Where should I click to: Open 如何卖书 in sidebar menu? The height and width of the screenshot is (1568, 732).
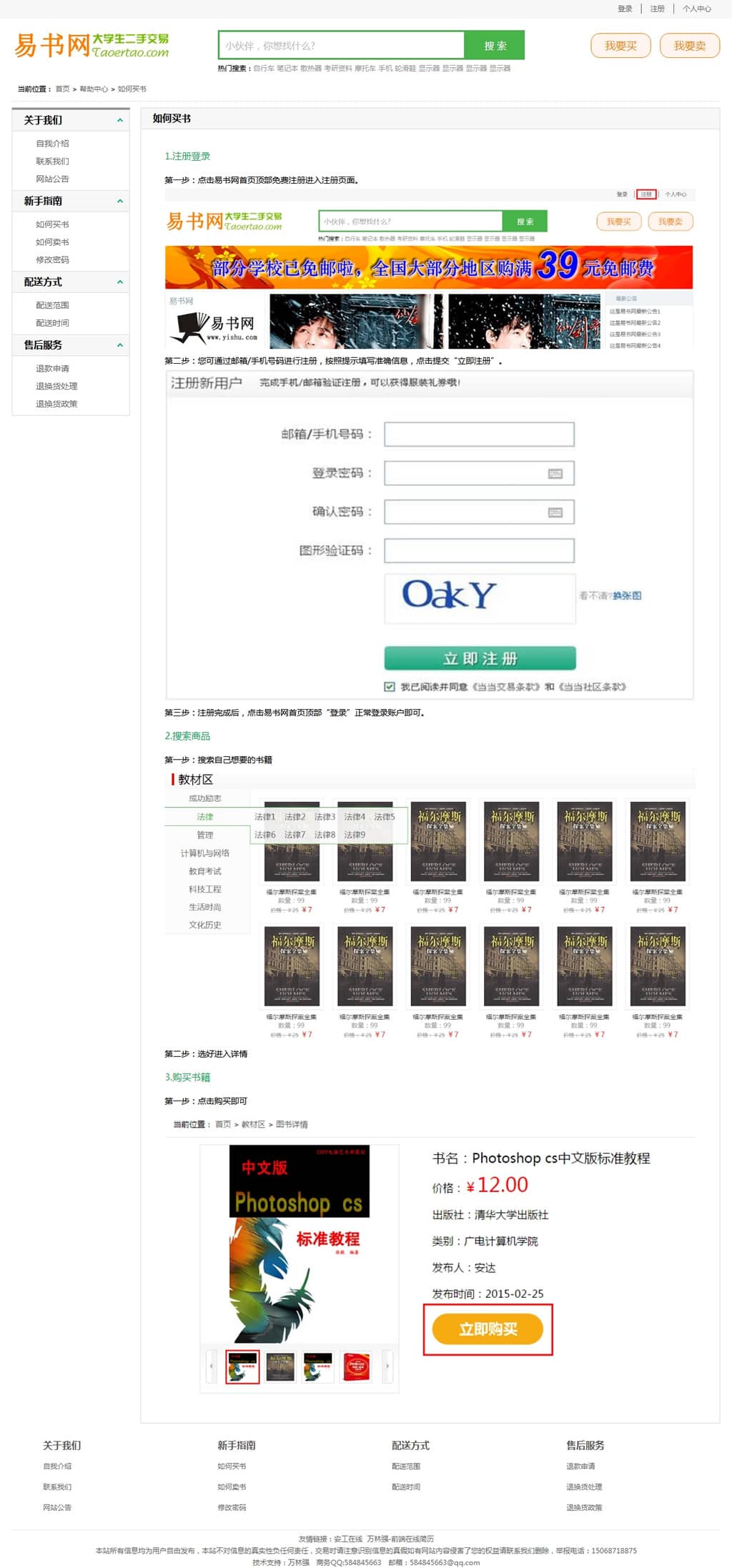tap(52, 242)
